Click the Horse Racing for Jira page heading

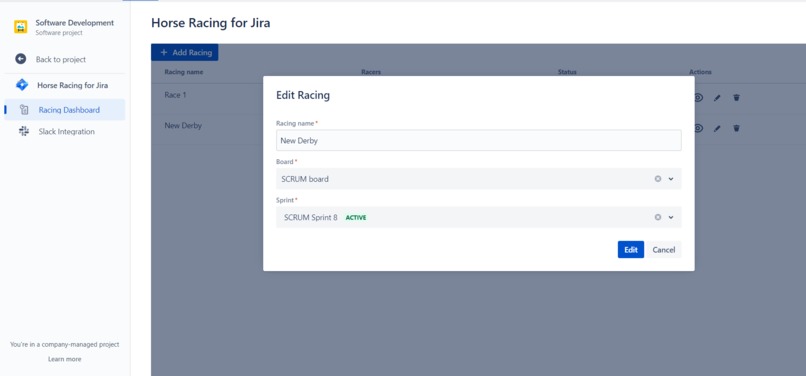pyautogui.click(x=211, y=23)
